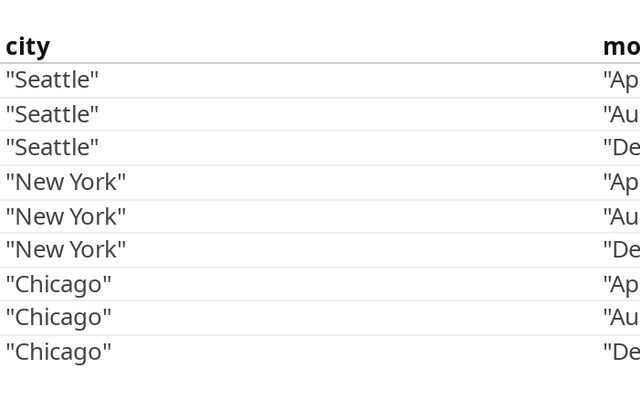This screenshot has width=640, height=400.
Task: Click the "Ap" month cell for New York
Action: tap(621, 182)
